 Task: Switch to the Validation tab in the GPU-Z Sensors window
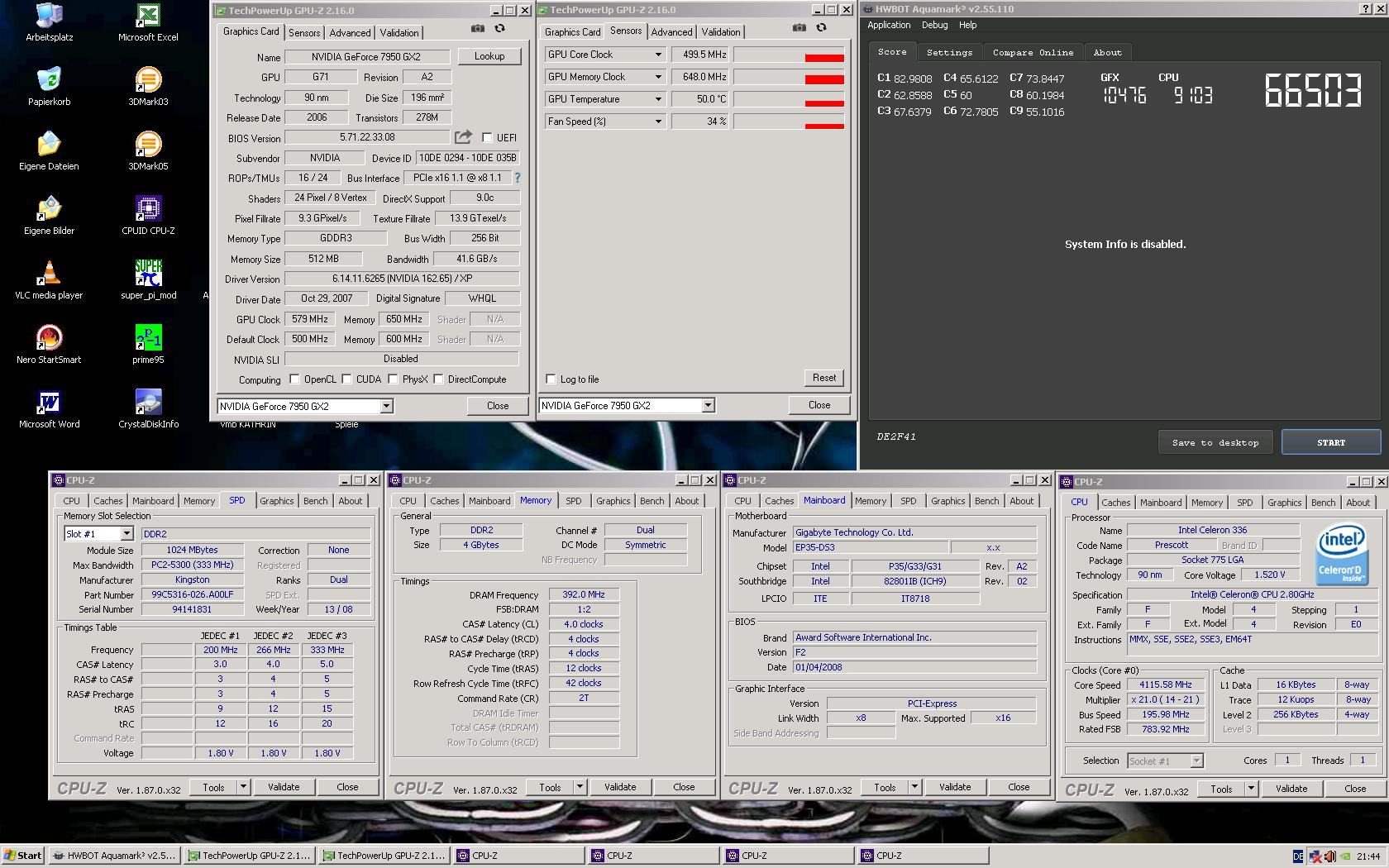[x=721, y=32]
